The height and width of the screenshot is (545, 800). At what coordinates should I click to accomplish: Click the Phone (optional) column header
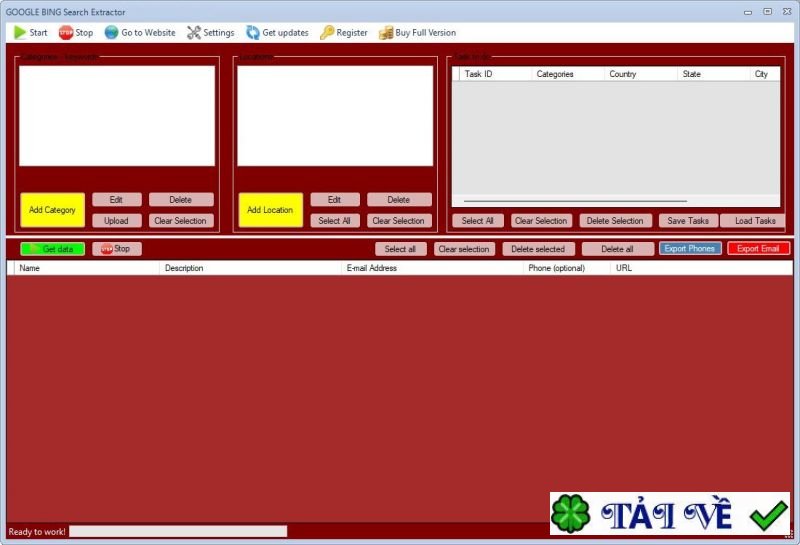pos(567,268)
